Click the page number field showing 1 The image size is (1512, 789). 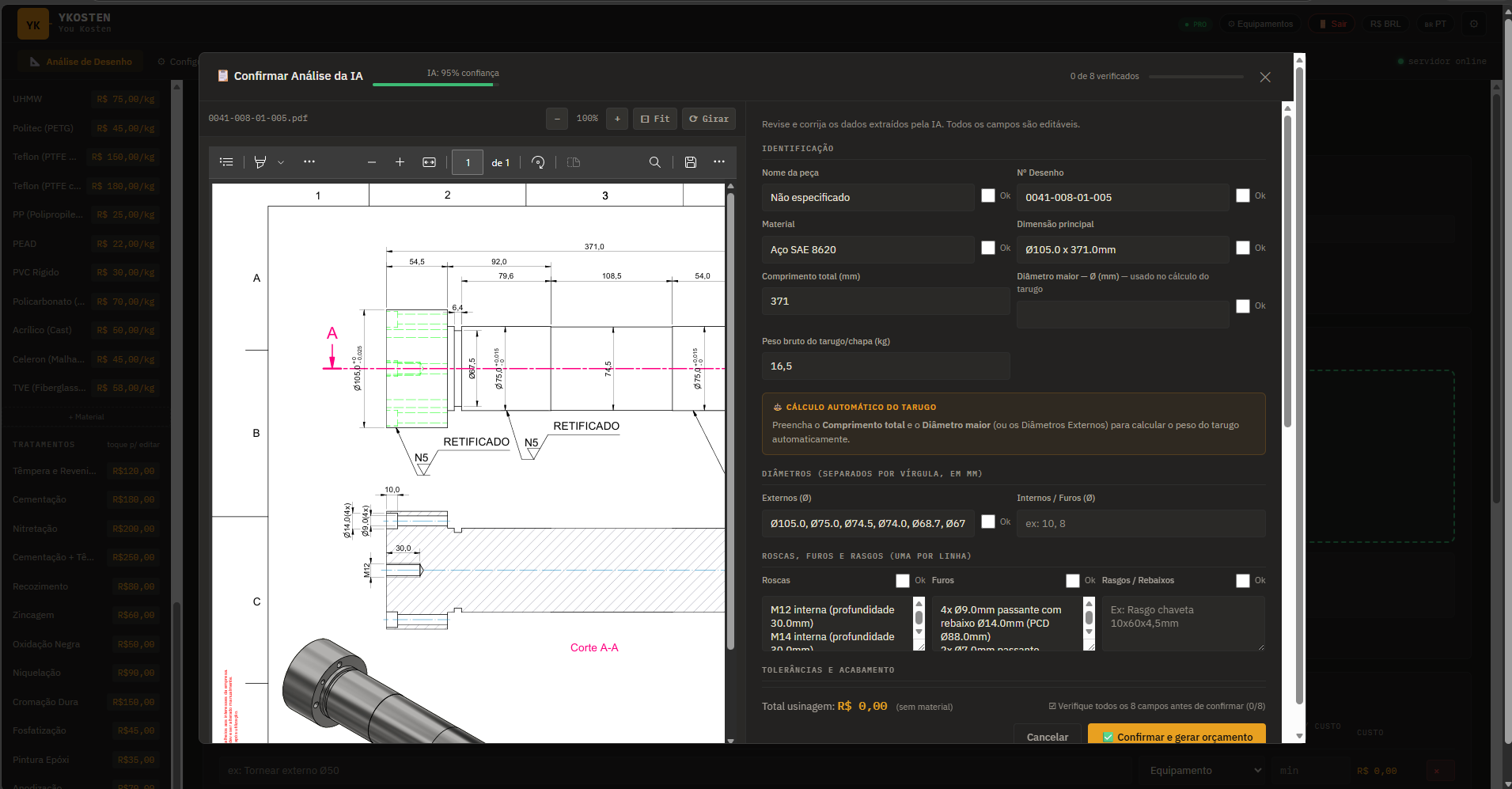[x=468, y=162]
